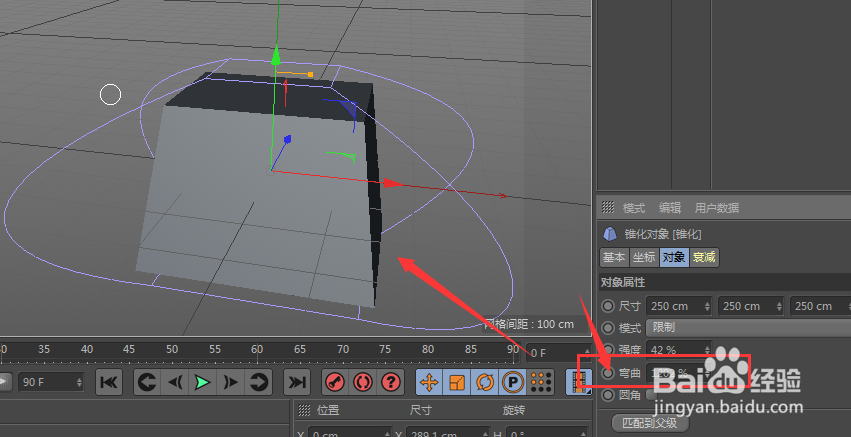This screenshot has height=437, width=851.
Task: Adjust first 尺寸 field stepper arrows
Action: [x=707, y=306]
